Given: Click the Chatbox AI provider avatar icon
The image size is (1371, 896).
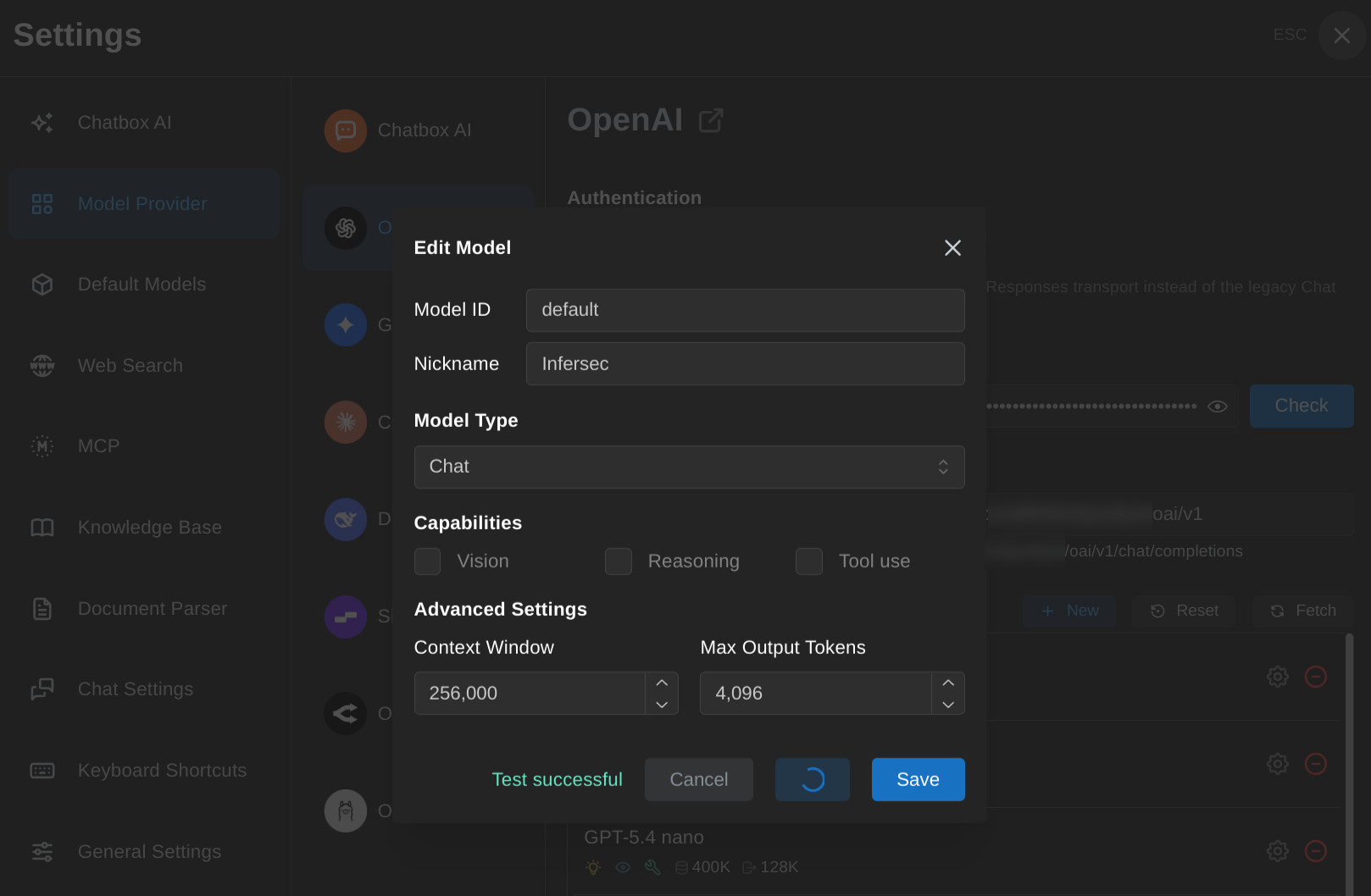Looking at the screenshot, I should [346, 130].
